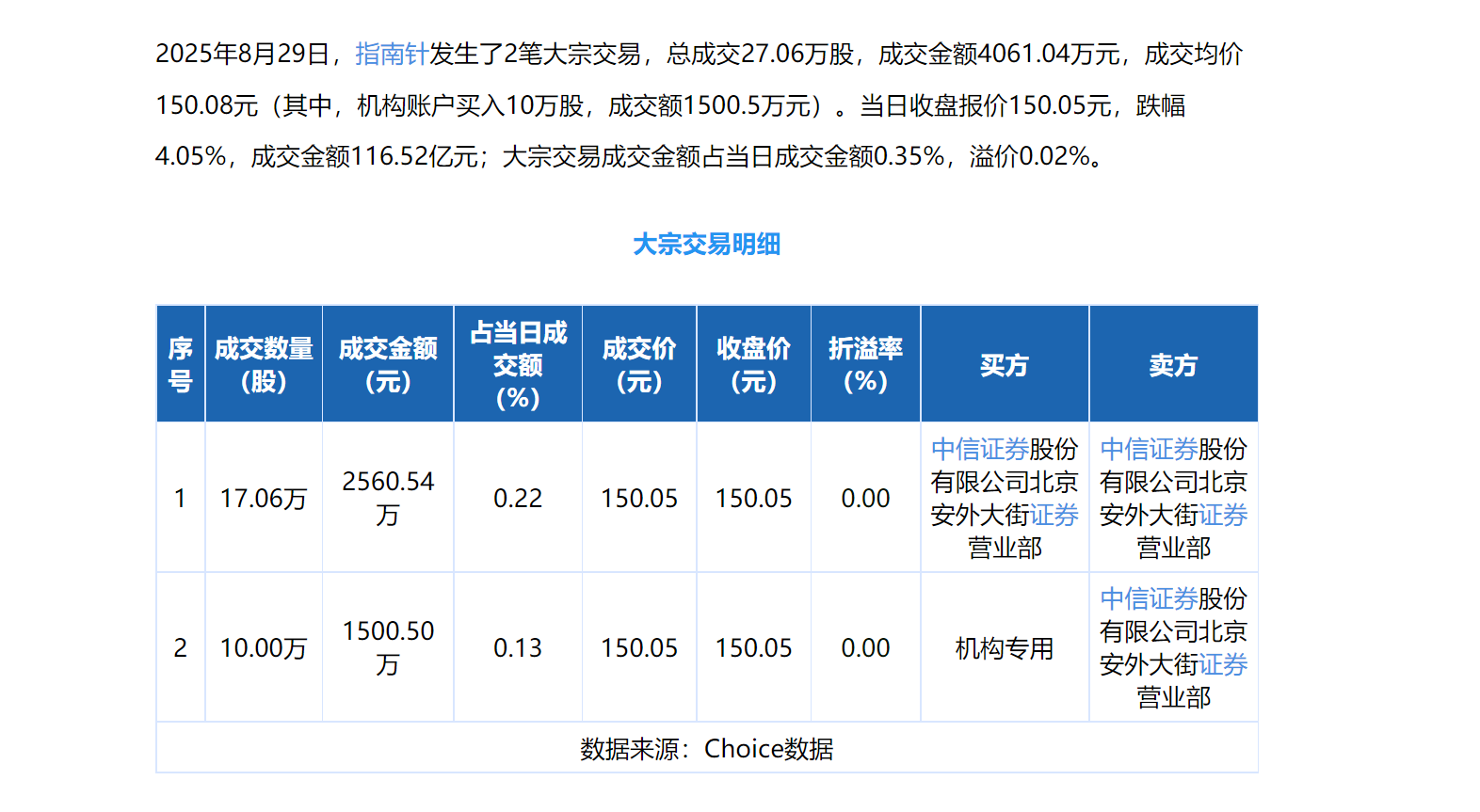Click row 2 成交价 150.05 cell
1480x812 pixels.
point(639,647)
